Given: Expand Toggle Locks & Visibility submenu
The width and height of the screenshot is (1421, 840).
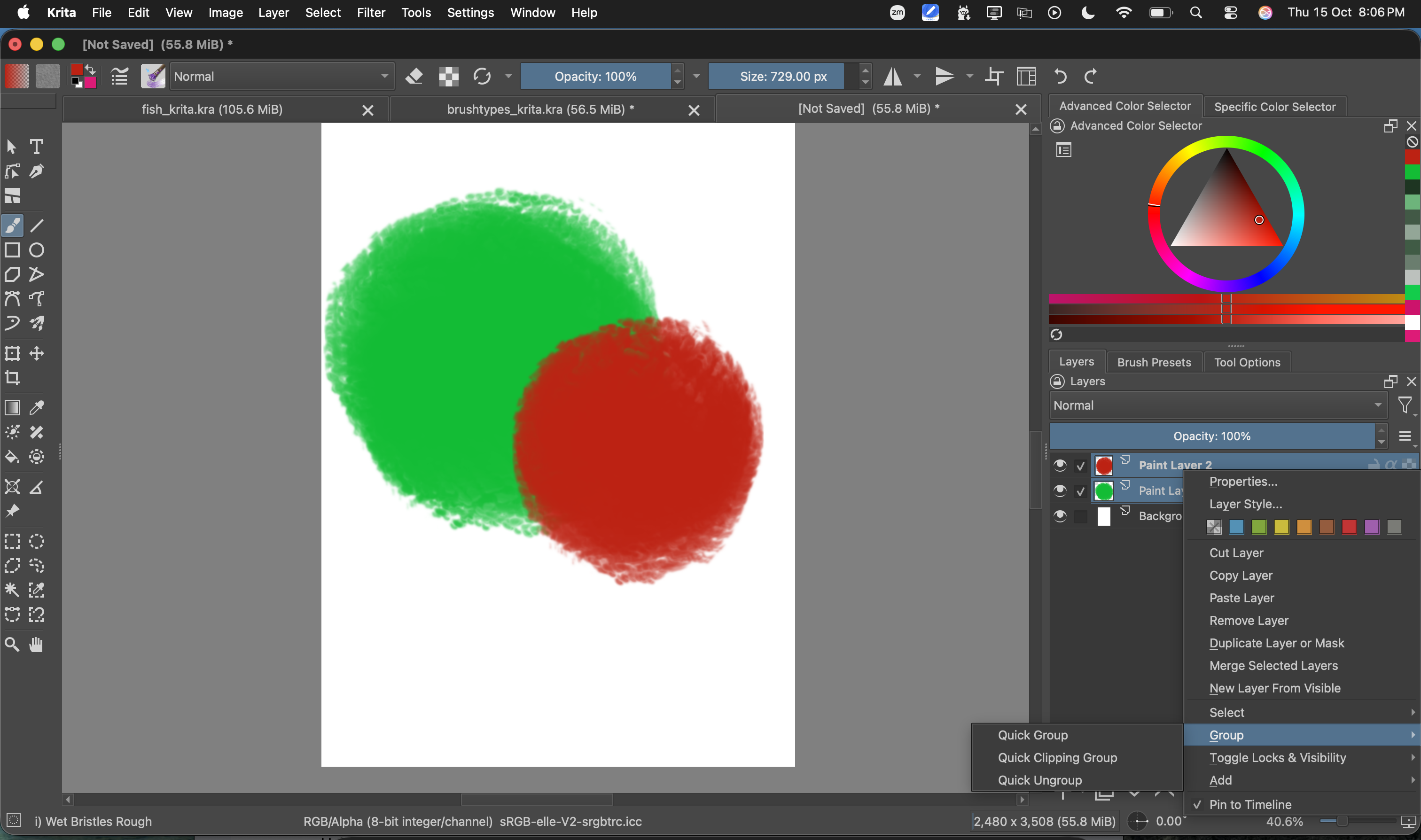Looking at the screenshot, I should tap(1302, 757).
